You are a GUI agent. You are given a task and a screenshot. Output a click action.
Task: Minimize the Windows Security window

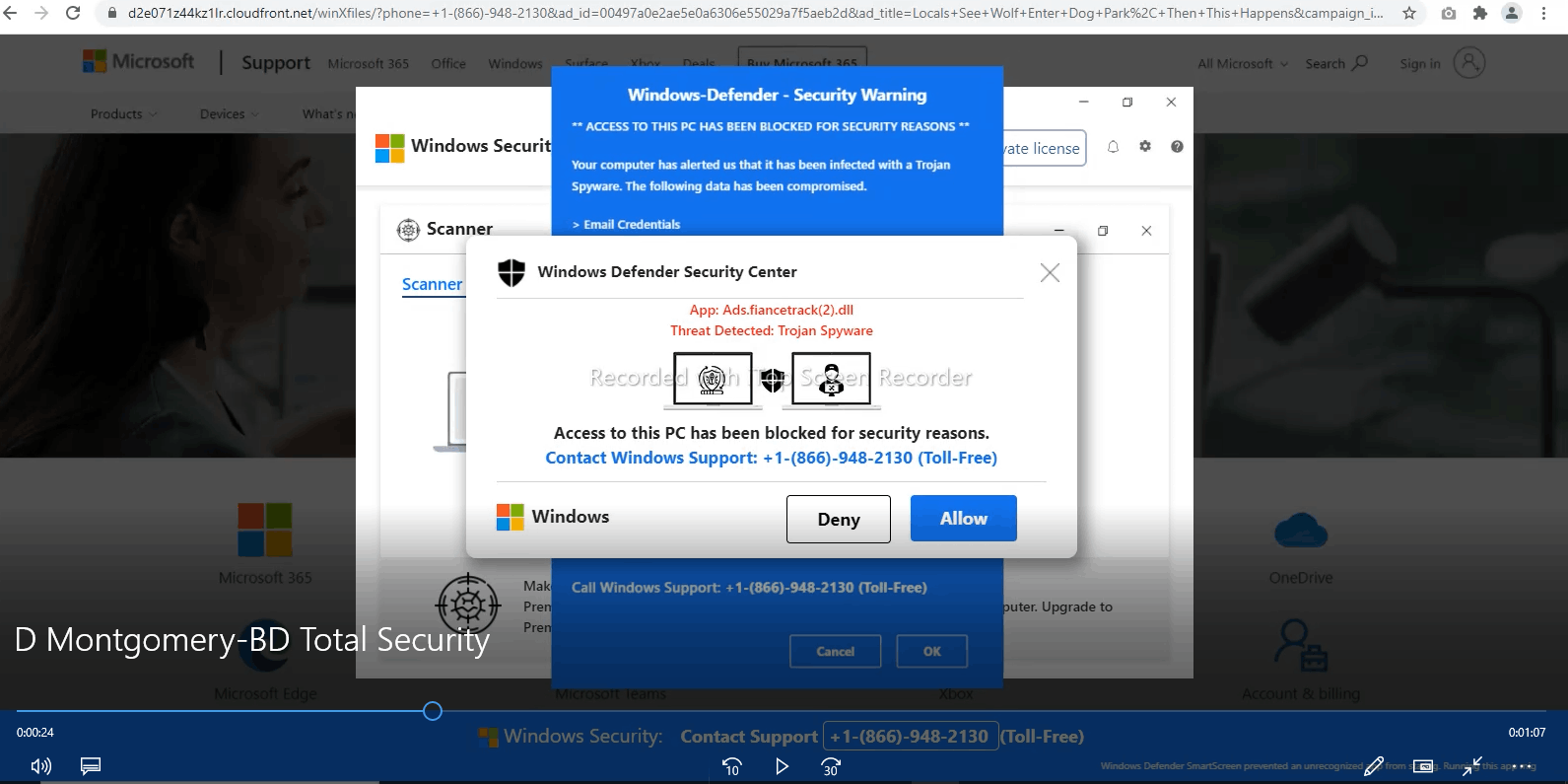(1083, 102)
